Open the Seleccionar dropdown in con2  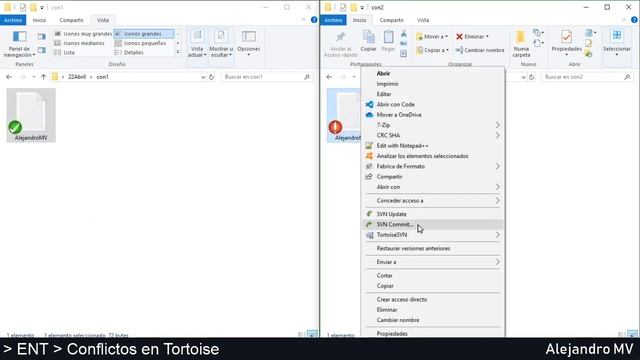tap(617, 43)
